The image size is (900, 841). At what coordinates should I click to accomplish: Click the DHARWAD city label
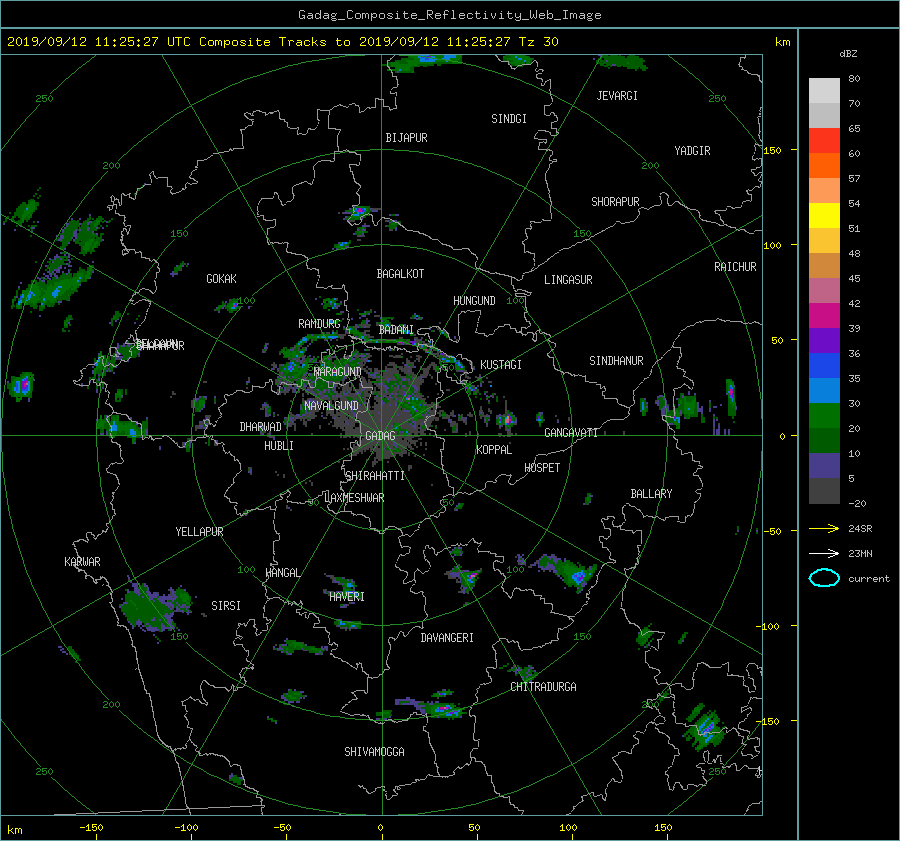(261, 427)
